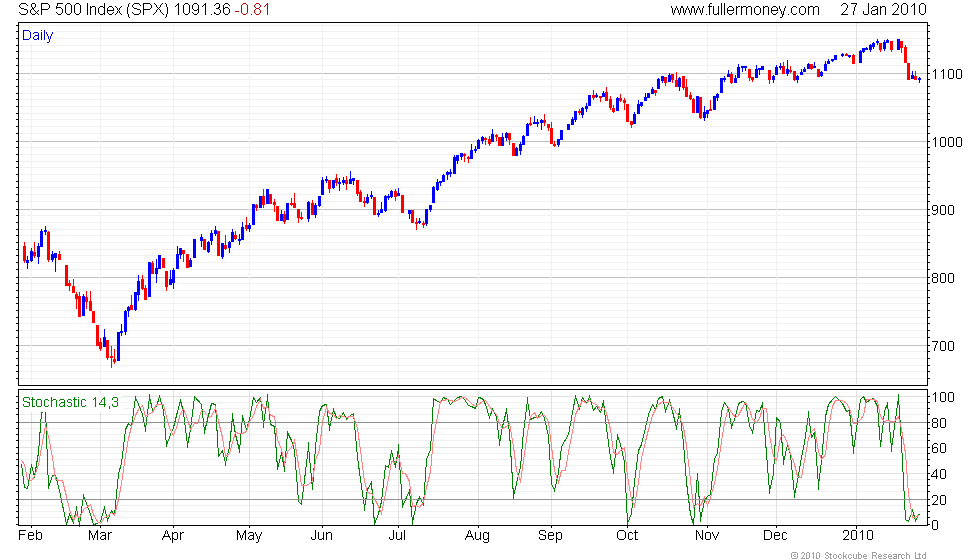Screen dimensions: 980x560
Task: Click the Aug month label
Action: click(x=477, y=536)
